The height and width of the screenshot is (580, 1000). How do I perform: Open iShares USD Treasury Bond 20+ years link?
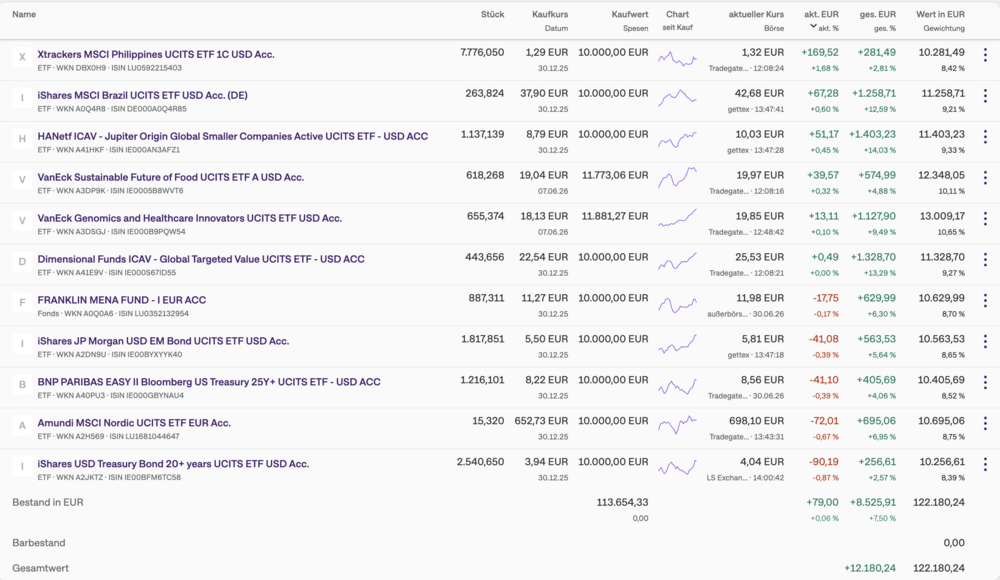[x=173, y=464]
